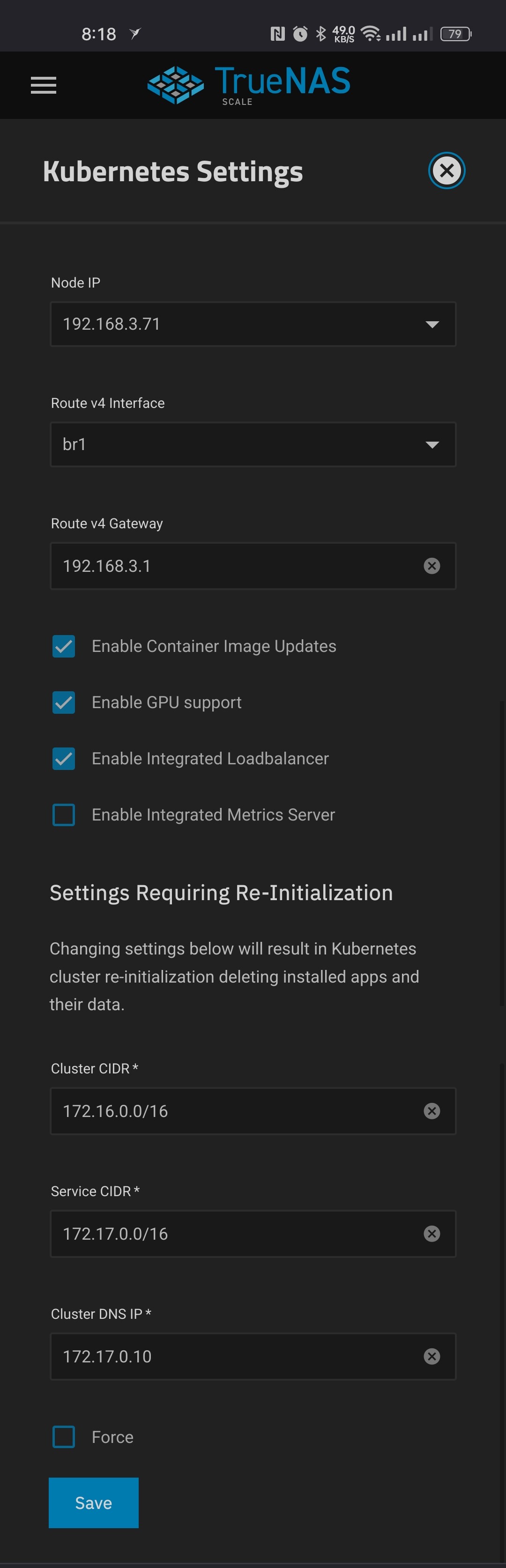Clear the Cluster DNS IP value

point(432,1356)
